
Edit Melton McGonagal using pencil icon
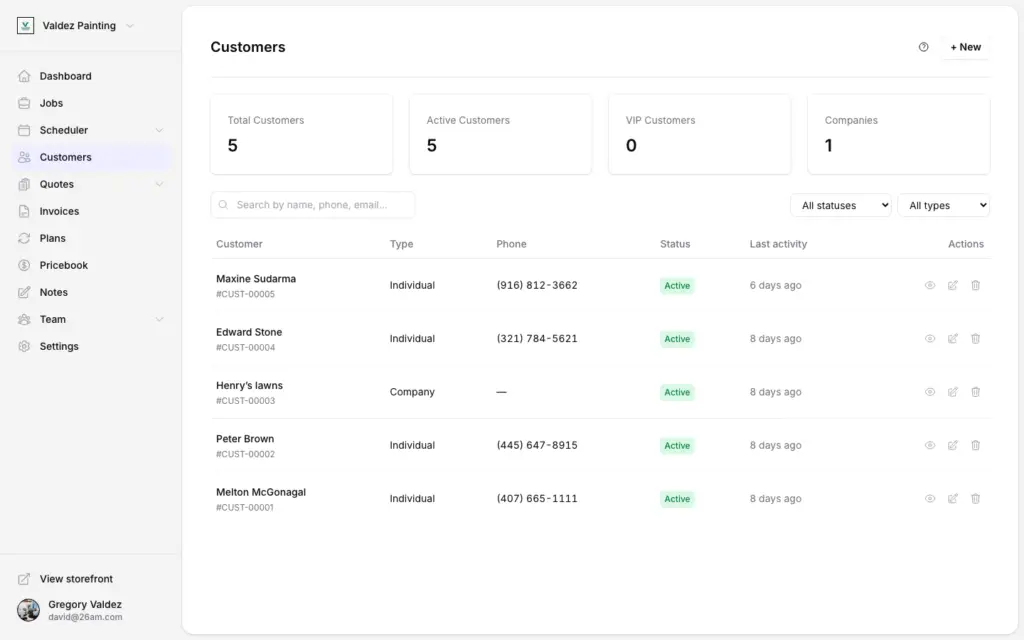point(953,499)
